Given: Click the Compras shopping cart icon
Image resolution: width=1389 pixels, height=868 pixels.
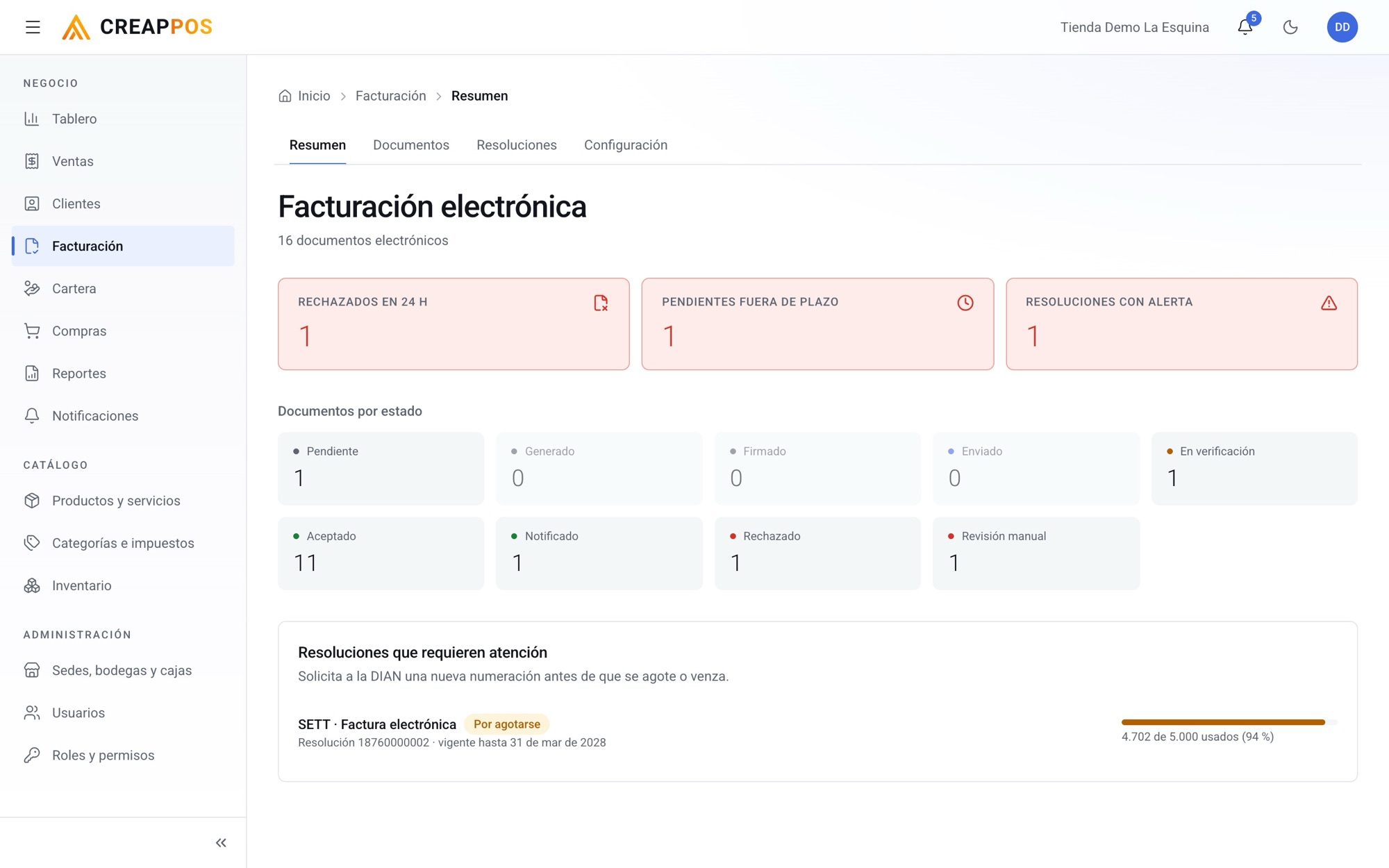Looking at the screenshot, I should click(32, 331).
